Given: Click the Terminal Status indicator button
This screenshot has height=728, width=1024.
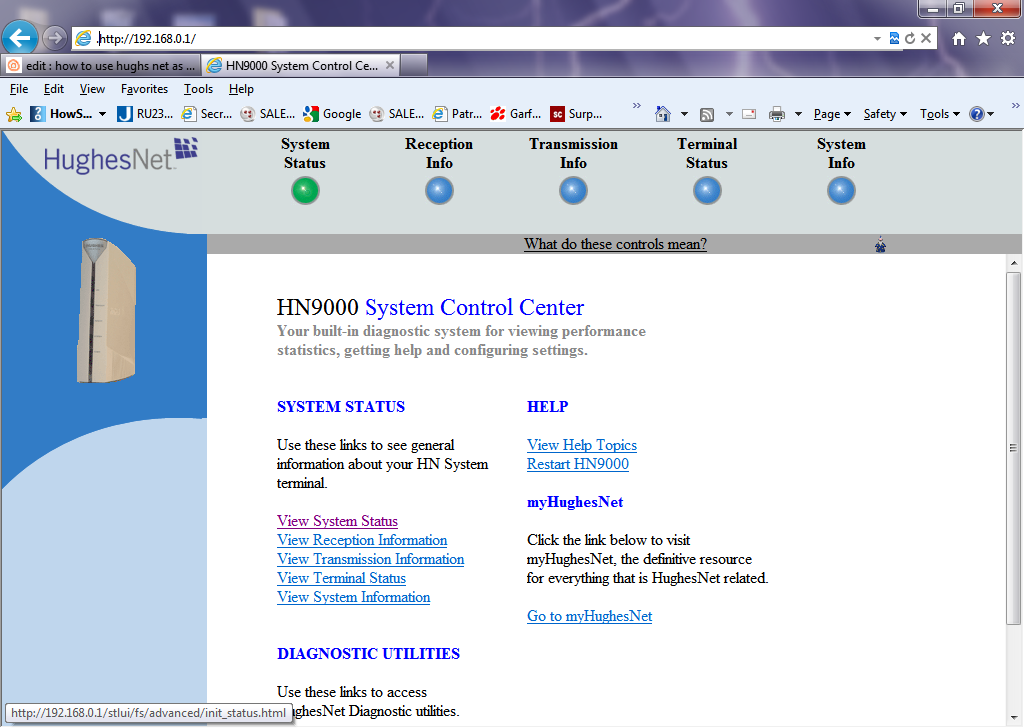Looking at the screenshot, I should click(707, 190).
